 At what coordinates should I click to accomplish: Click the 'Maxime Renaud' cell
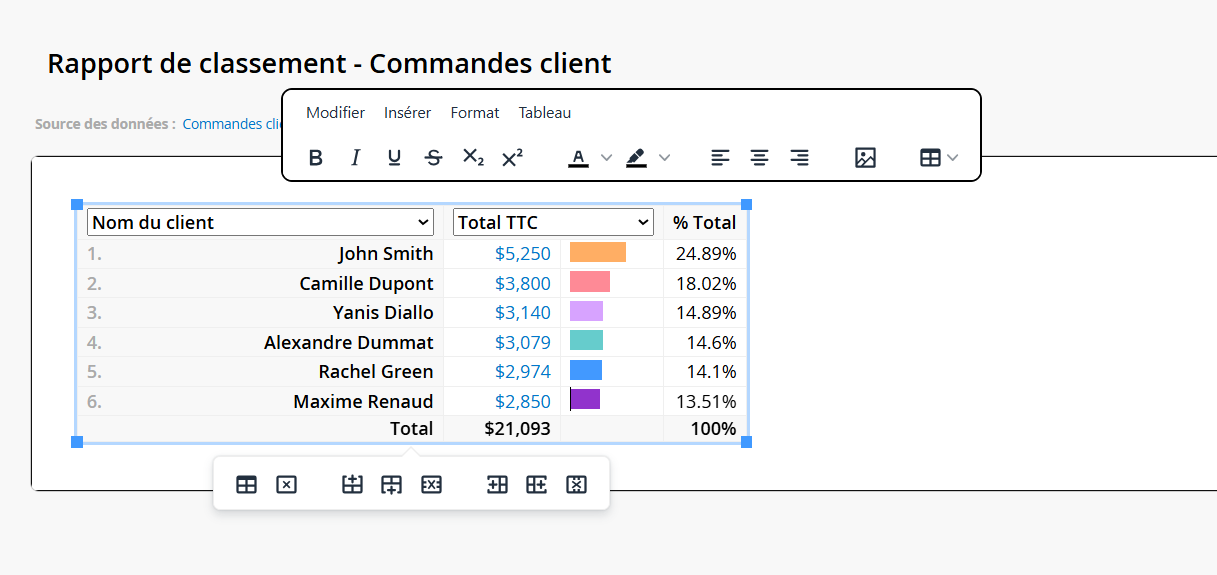[x=260, y=401]
